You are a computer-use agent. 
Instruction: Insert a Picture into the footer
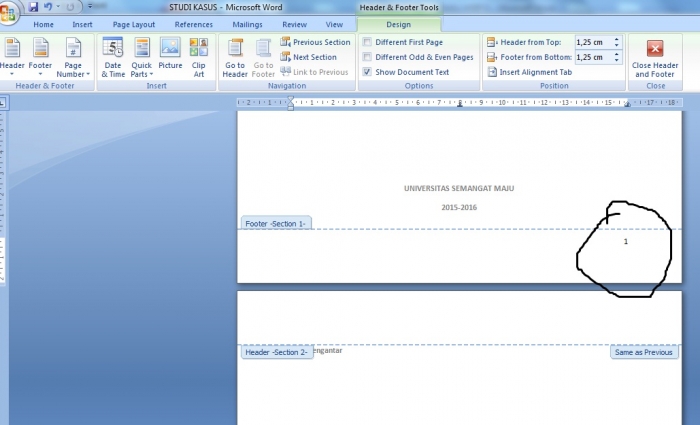point(170,57)
